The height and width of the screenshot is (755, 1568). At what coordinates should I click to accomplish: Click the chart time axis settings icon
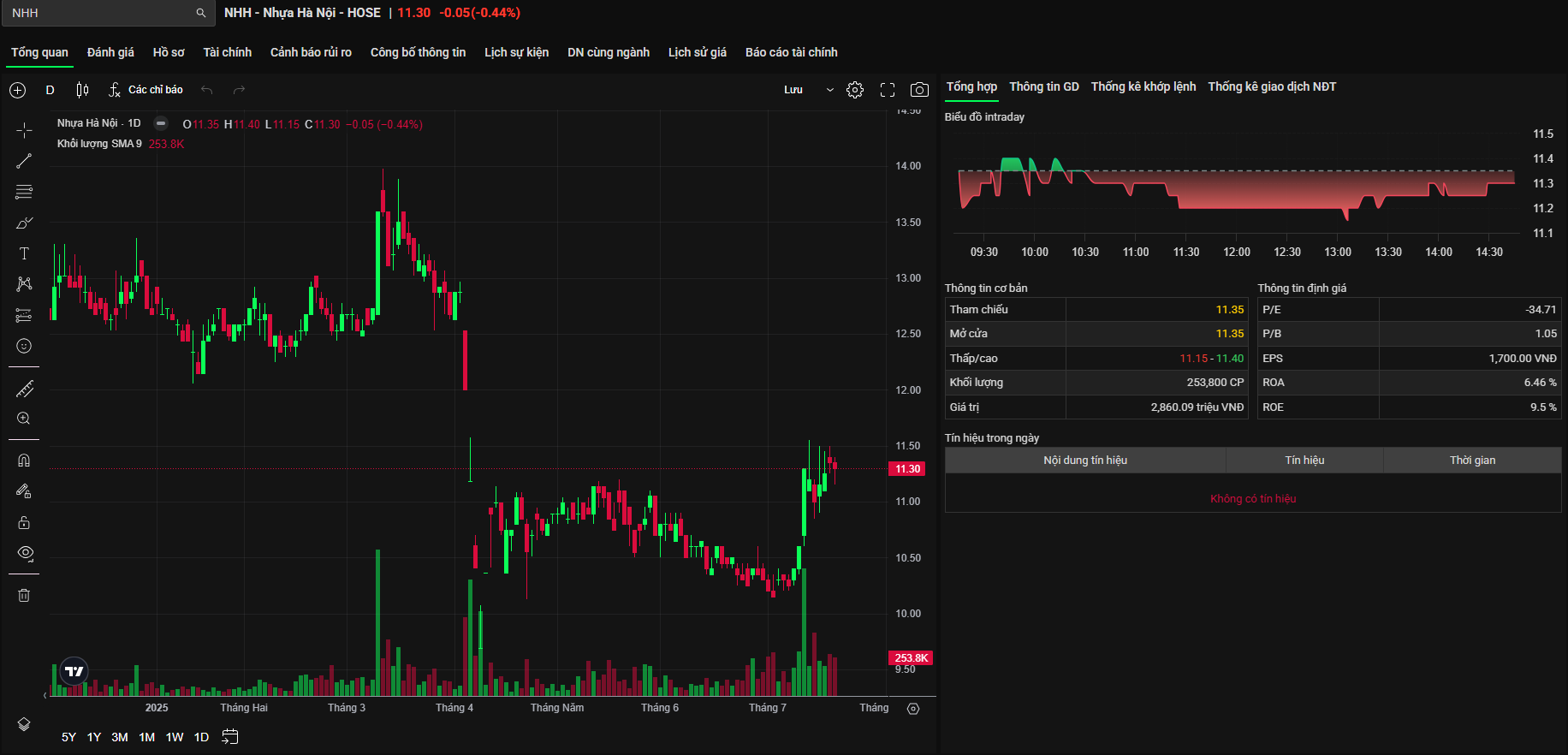(x=913, y=709)
